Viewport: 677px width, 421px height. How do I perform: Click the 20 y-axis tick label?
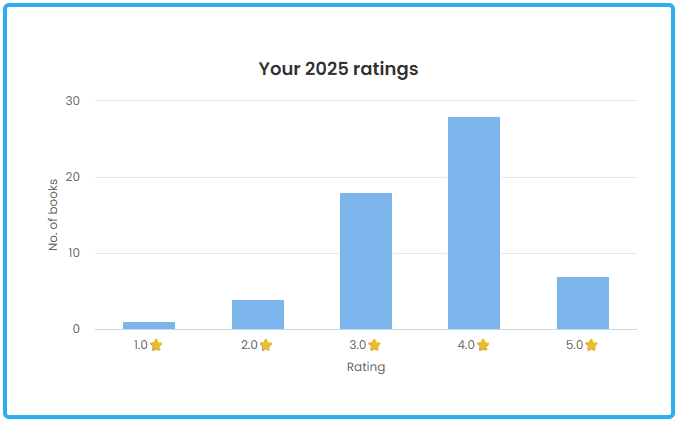tap(73, 177)
